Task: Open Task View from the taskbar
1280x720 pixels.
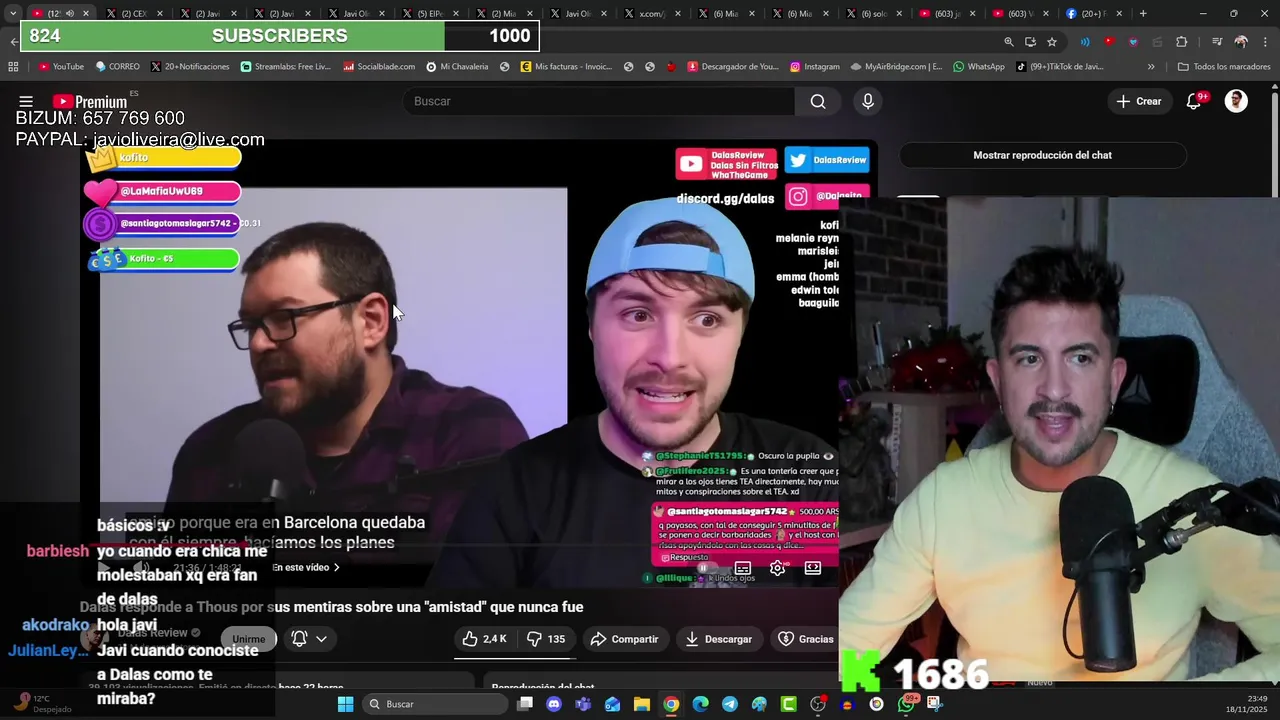Action: pyautogui.click(x=525, y=704)
